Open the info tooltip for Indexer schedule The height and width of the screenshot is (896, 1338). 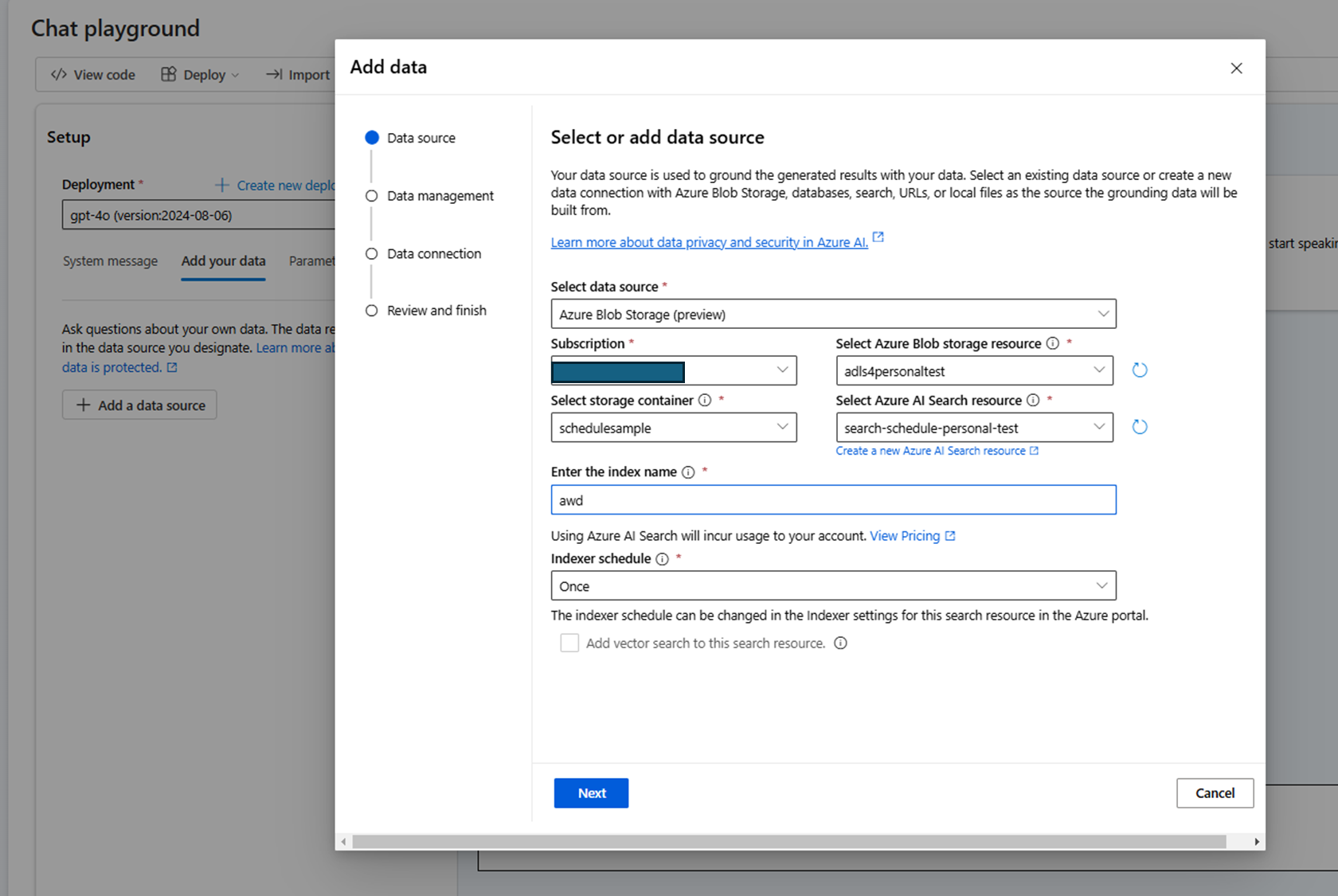click(x=662, y=559)
